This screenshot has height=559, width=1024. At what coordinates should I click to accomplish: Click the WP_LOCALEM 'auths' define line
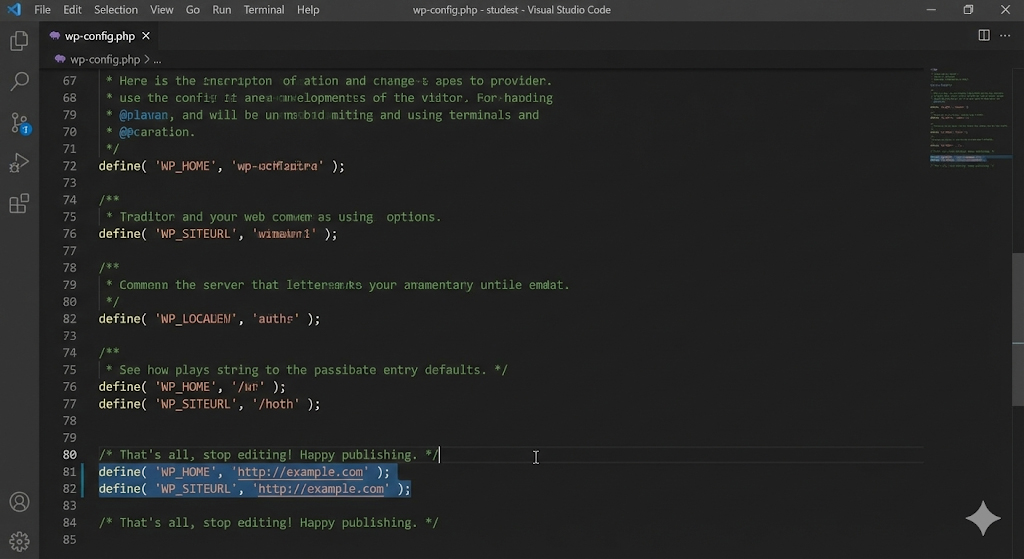click(x=210, y=319)
